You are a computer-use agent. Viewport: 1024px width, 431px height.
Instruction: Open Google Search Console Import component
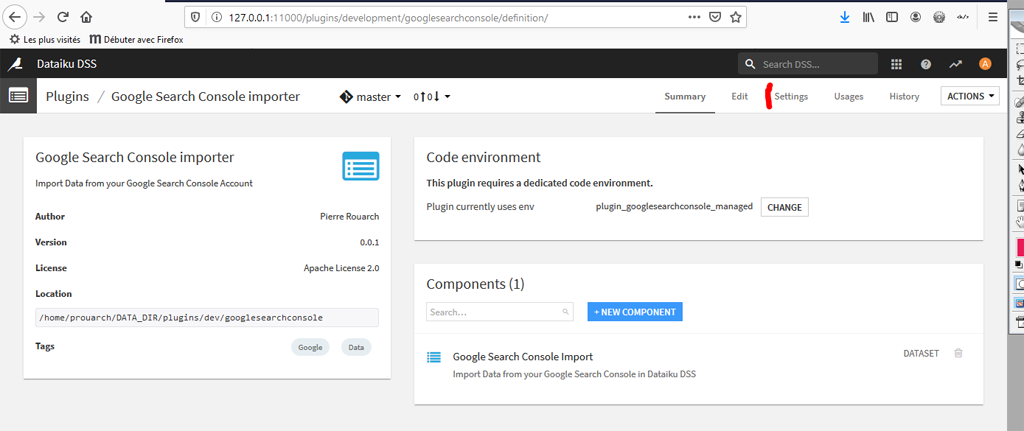click(x=522, y=357)
